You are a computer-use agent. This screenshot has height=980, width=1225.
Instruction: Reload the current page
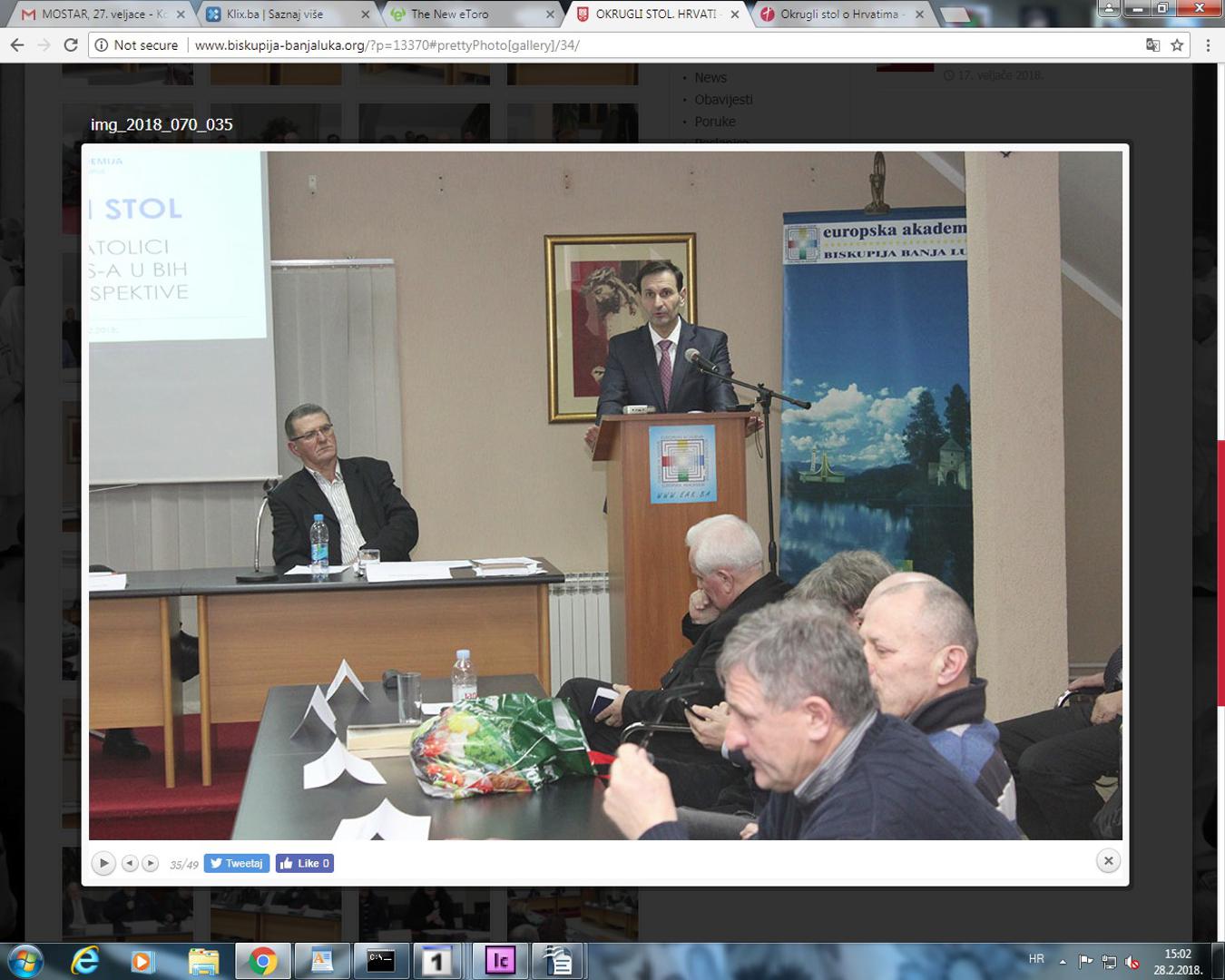tap(71, 45)
